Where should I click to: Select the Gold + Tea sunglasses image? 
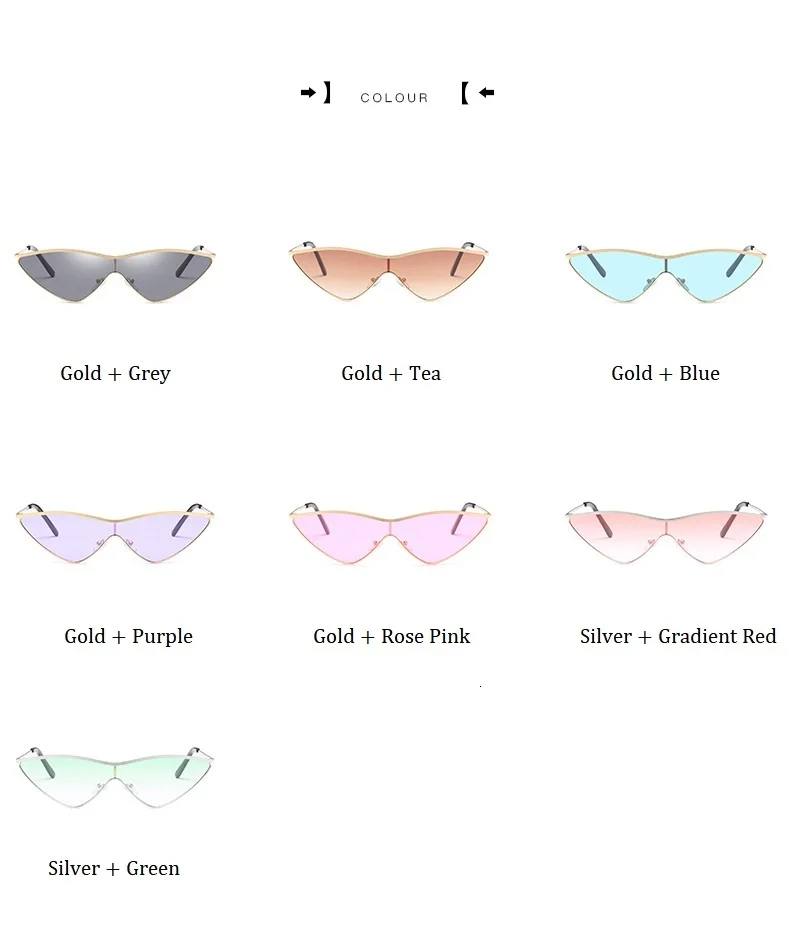[x=388, y=270]
